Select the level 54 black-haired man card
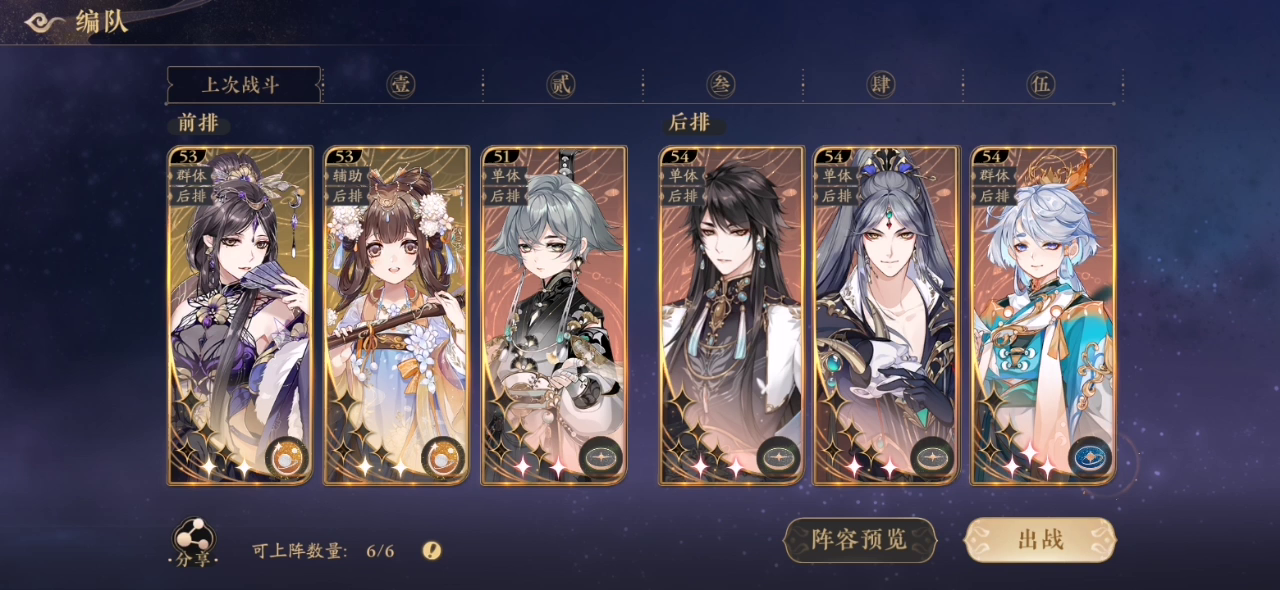 [x=732, y=316]
